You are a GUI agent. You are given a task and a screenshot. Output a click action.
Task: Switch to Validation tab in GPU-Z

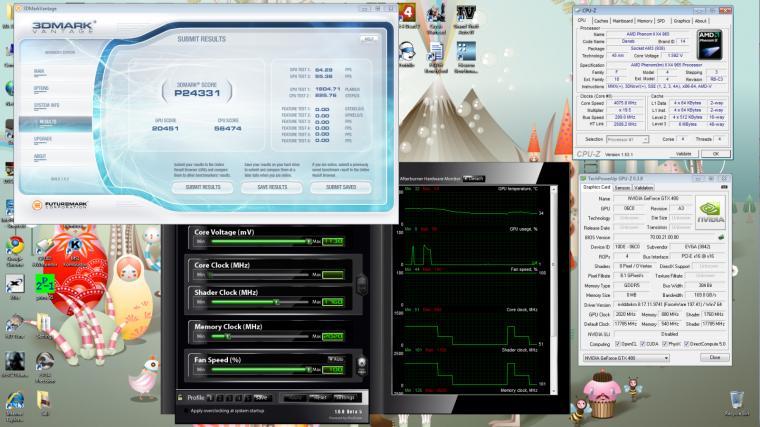pyautogui.click(x=643, y=187)
